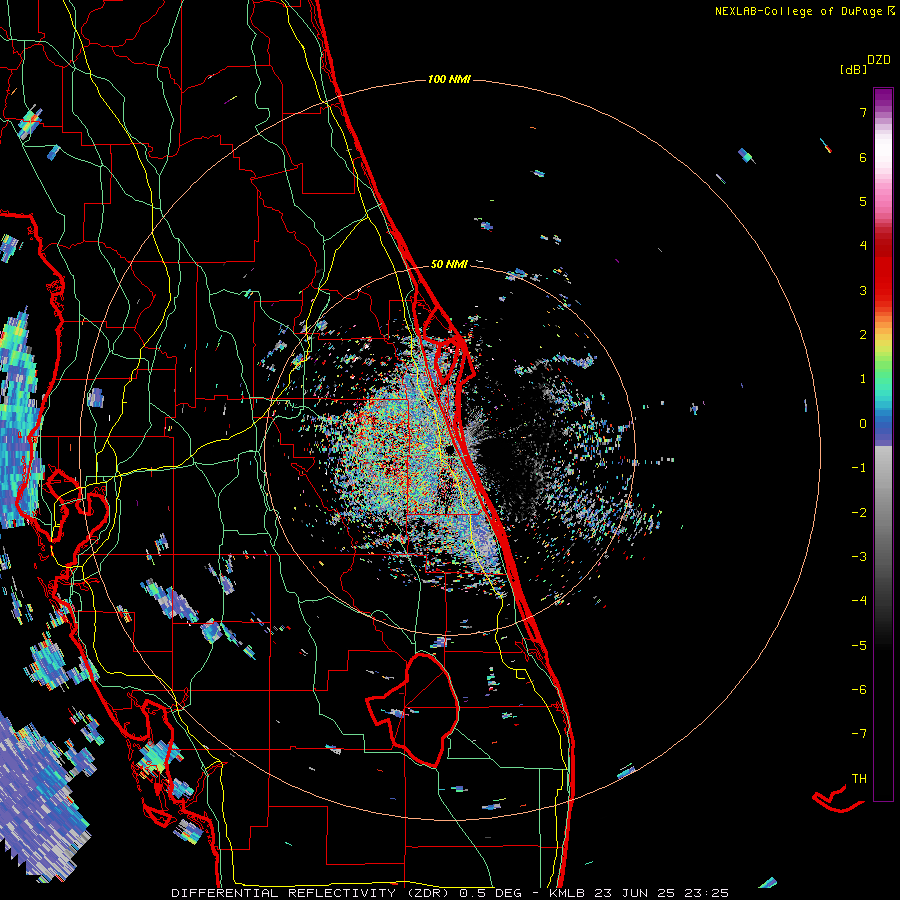900x900 pixels.
Task: Click the 6 value on the color scale
Action: tap(863, 157)
